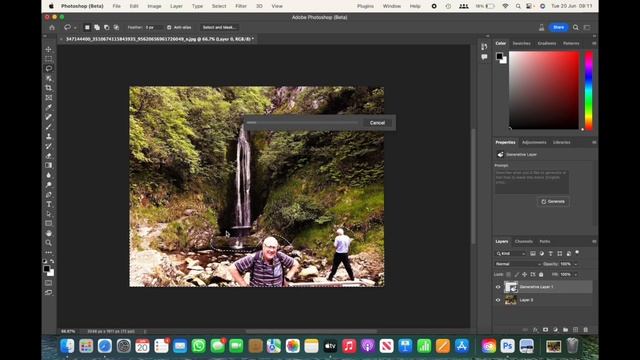Open the Normal blend mode dropdown

tap(517, 264)
